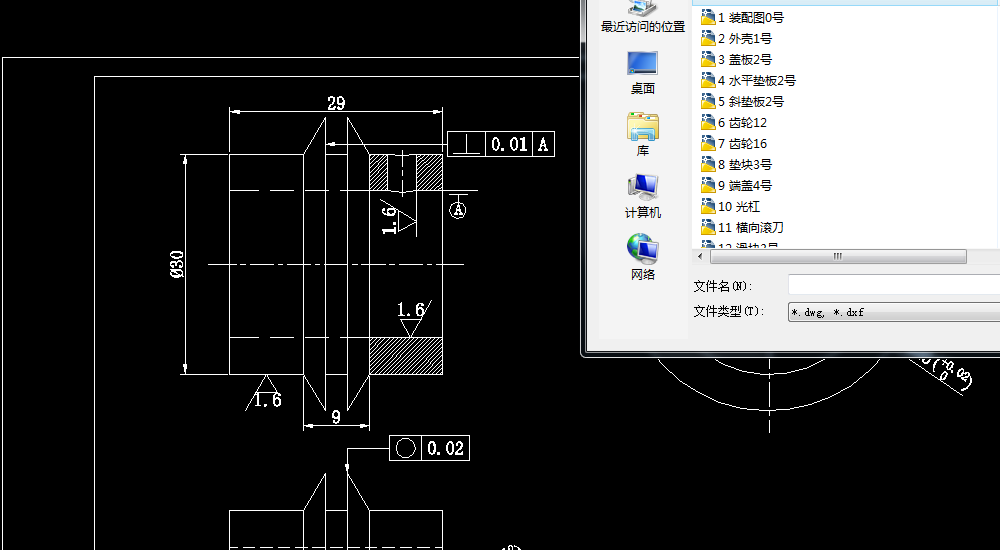Click the 29 dimension text in drawing
The image size is (1000, 550).
coord(336,103)
